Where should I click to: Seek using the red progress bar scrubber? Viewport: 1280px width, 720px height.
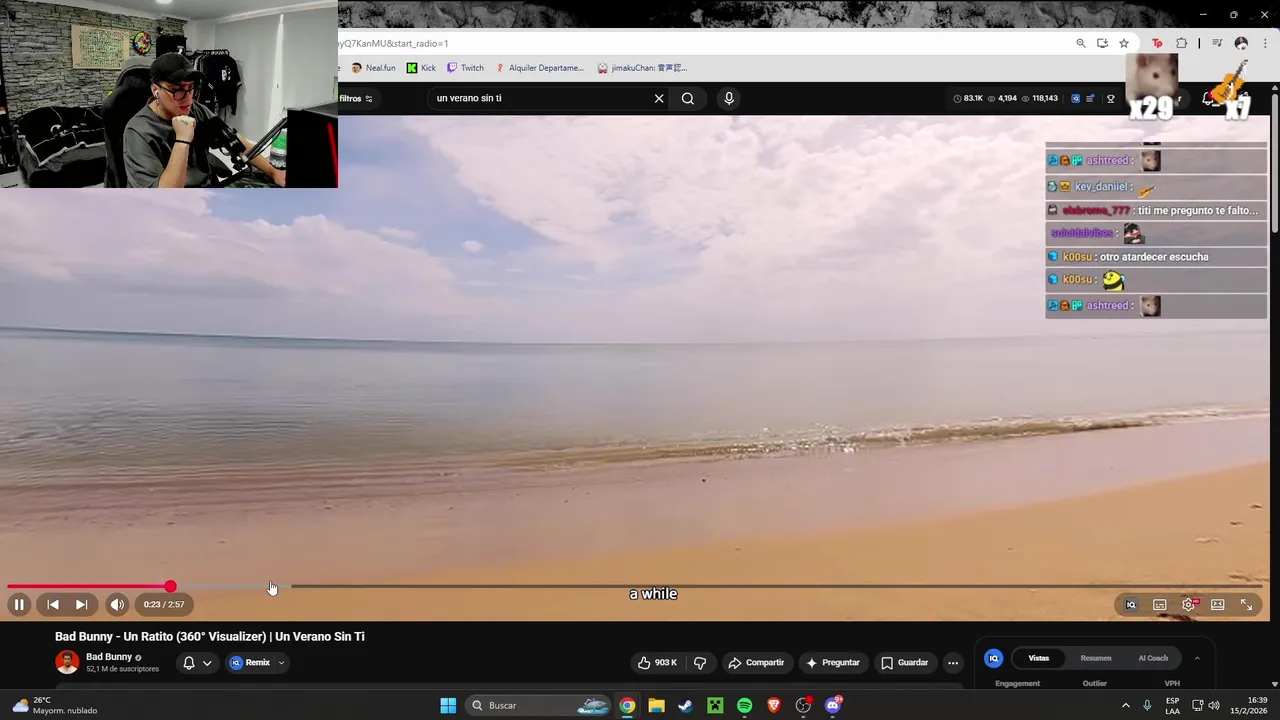tap(171, 587)
